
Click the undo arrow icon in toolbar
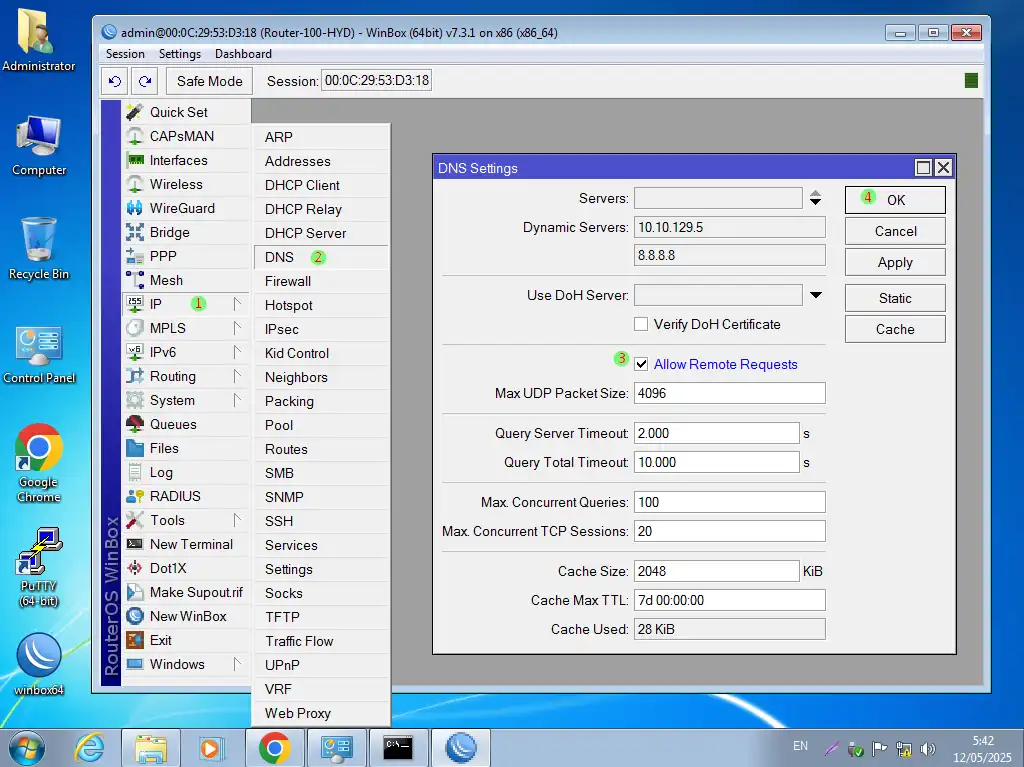(115, 81)
